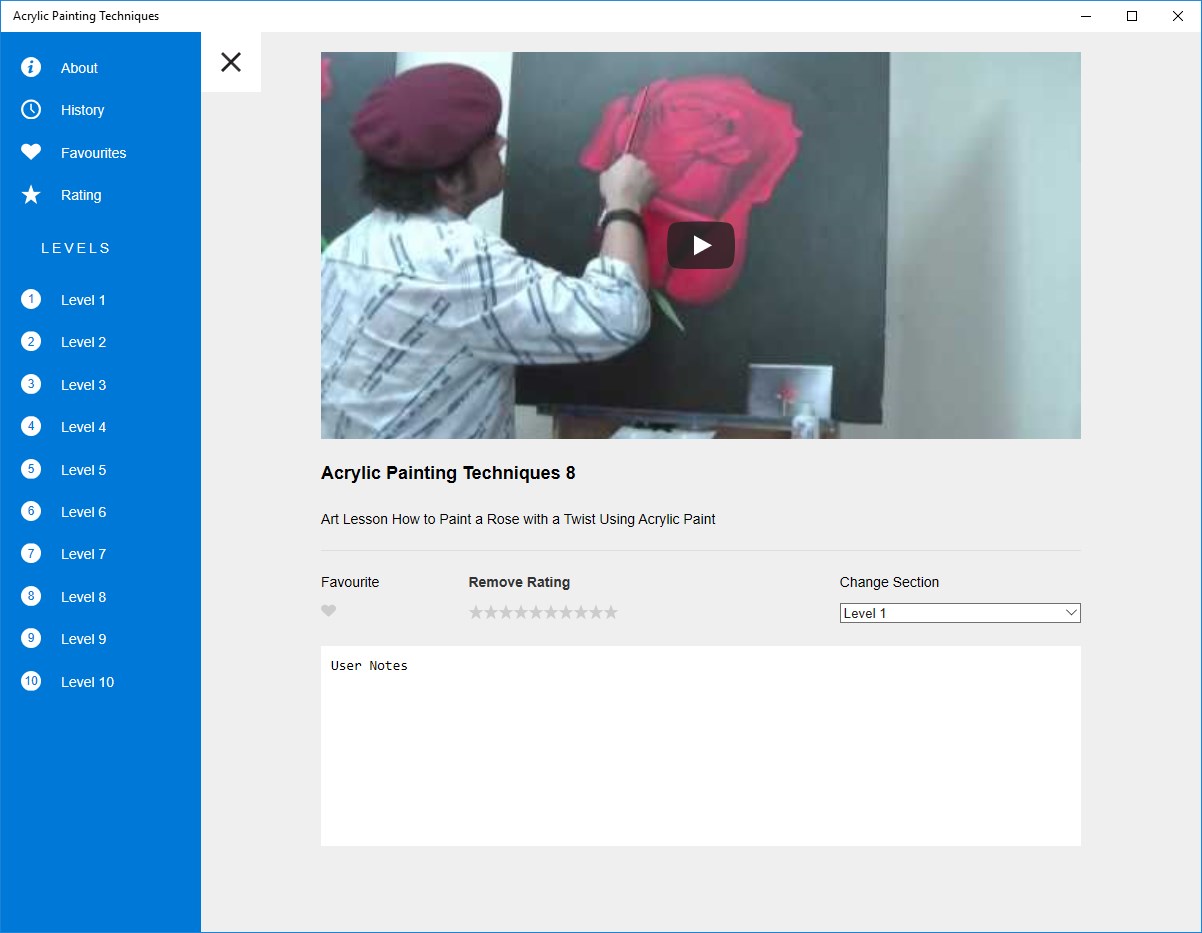
Task: Go to Level 7 label
Action: click(x=83, y=554)
